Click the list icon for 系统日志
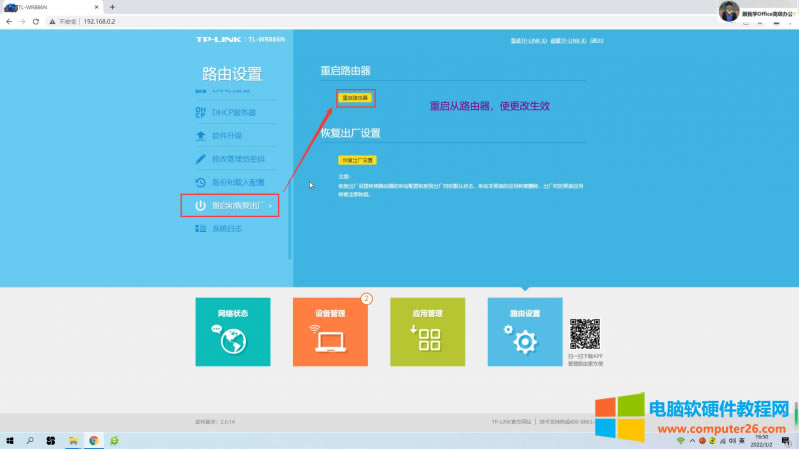The image size is (799, 449). pos(200,228)
